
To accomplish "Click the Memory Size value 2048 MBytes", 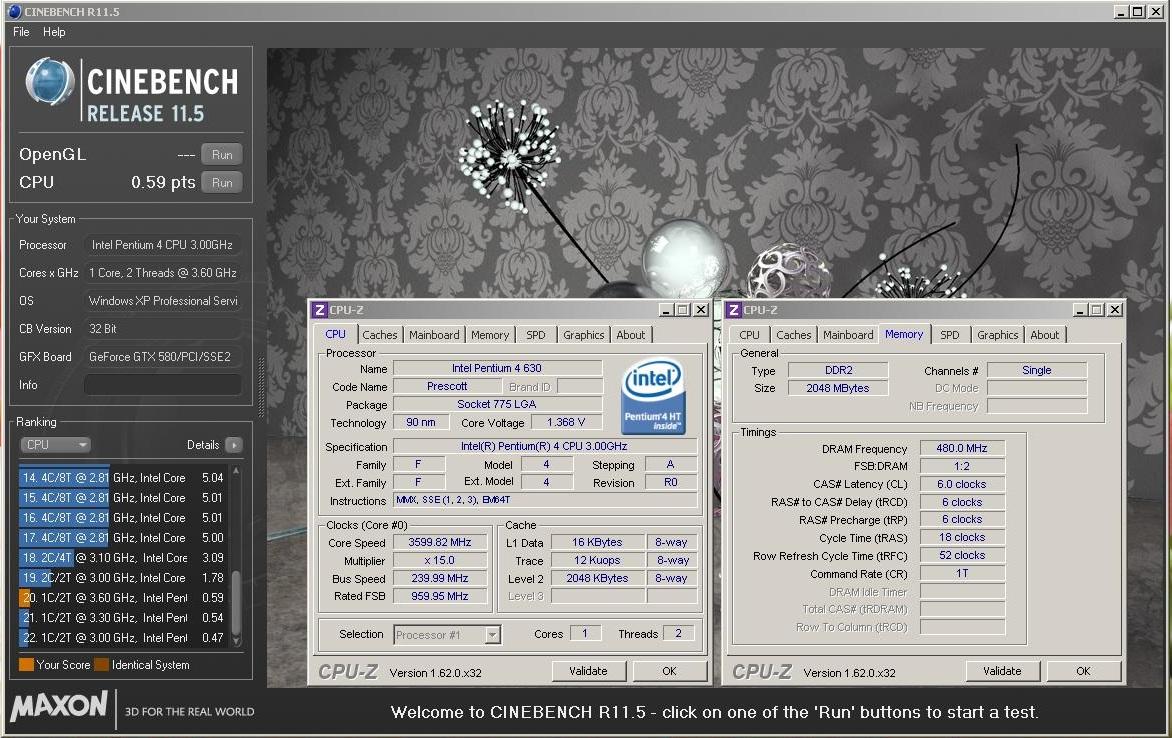I will tap(838, 388).
